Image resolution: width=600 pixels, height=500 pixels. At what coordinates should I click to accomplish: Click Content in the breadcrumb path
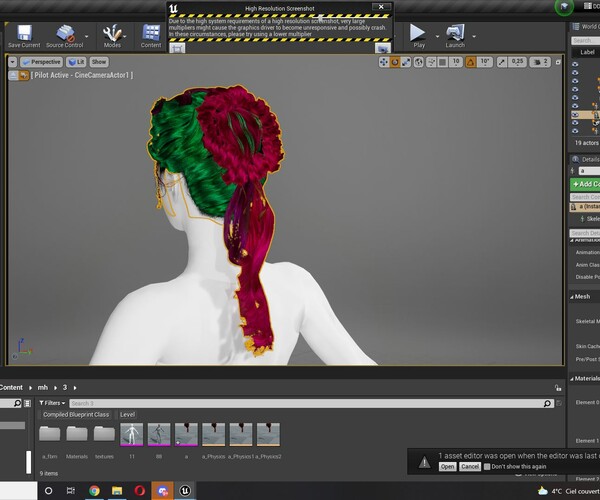pos(11,388)
